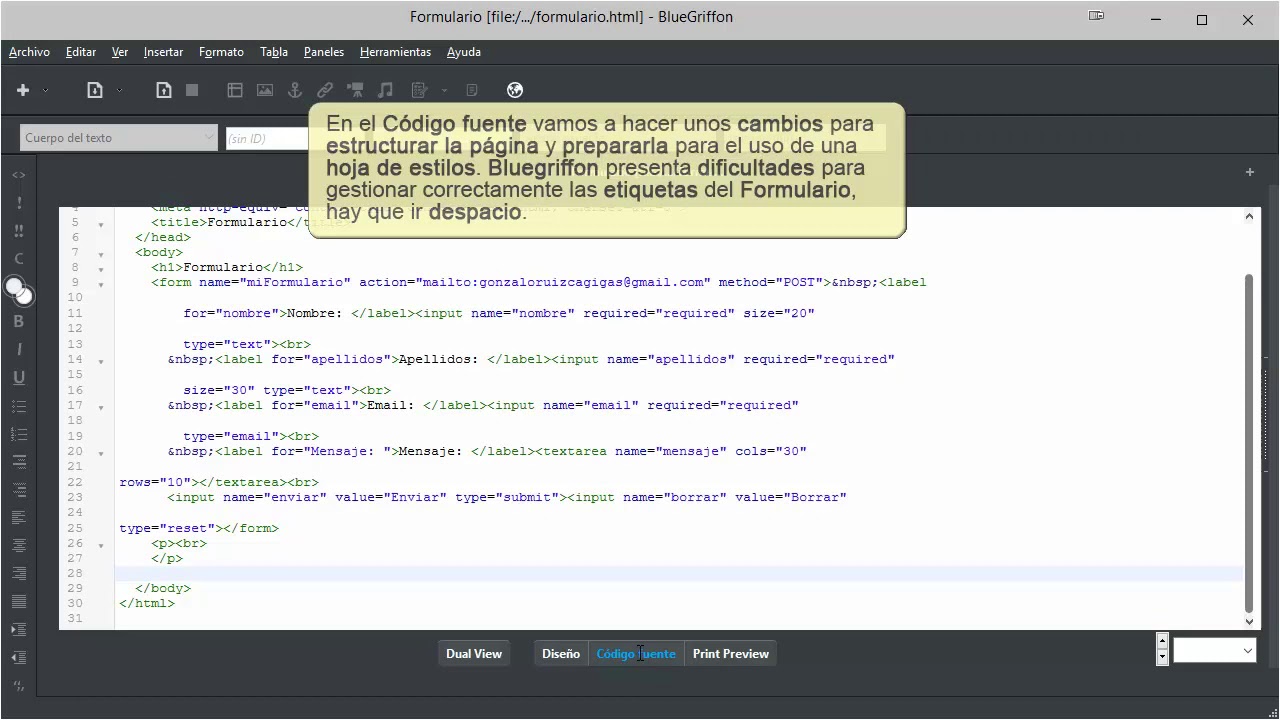Click the form insert icon

[x=419, y=90]
